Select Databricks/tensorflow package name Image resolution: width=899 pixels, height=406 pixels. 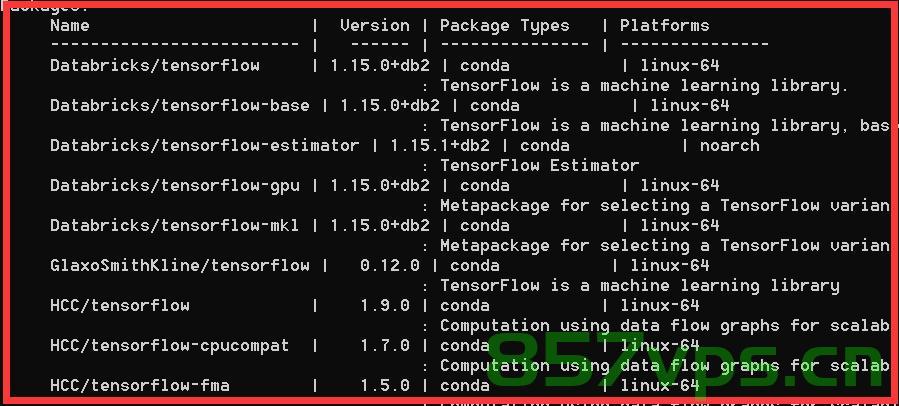155,65
